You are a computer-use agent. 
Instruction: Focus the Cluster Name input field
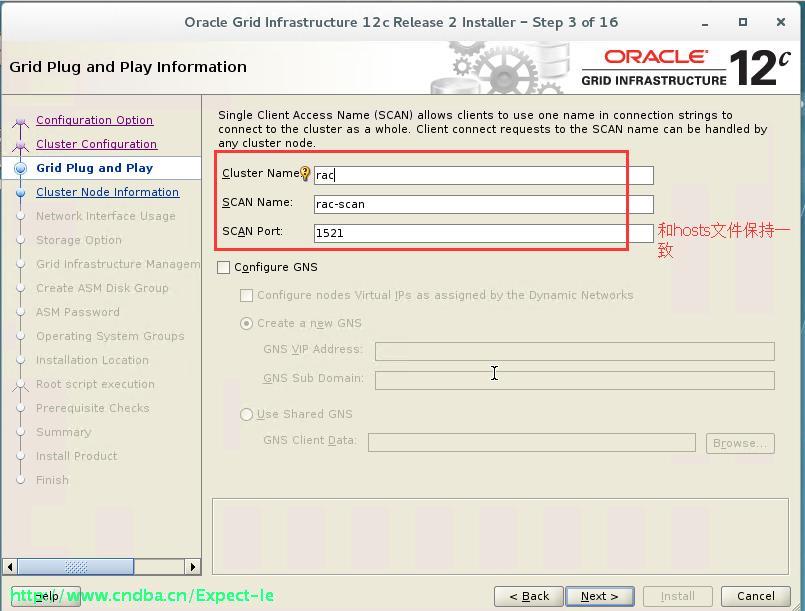click(484, 175)
